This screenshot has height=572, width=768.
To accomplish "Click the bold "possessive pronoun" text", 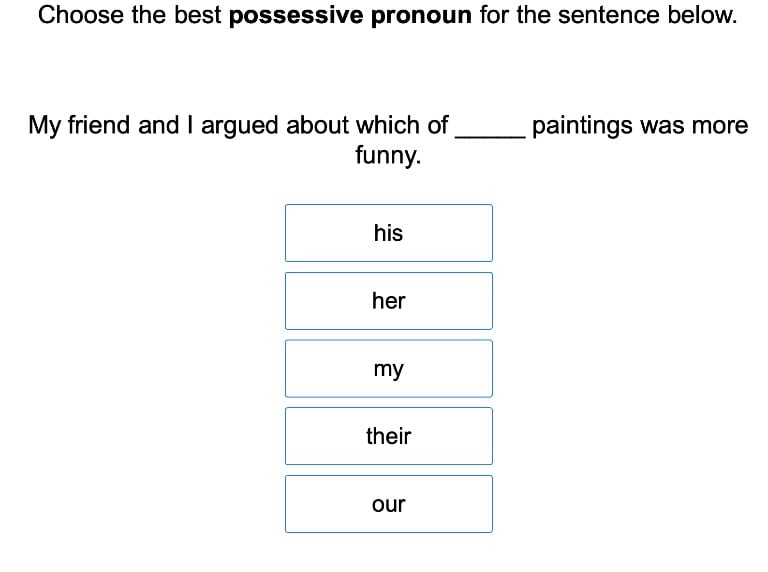I will tap(350, 16).
